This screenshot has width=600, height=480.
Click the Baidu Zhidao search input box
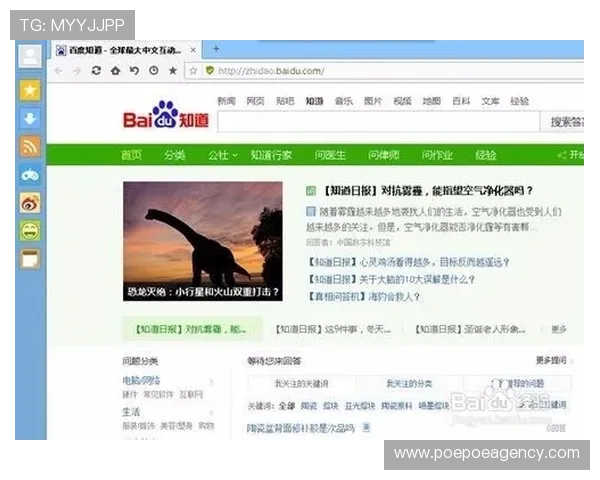click(x=379, y=122)
